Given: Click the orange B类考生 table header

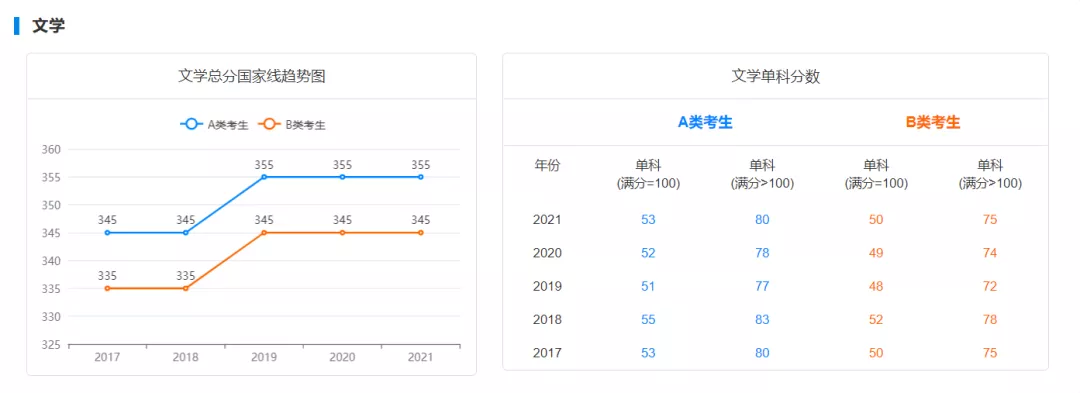Looking at the screenshot, I should [933, 123].
